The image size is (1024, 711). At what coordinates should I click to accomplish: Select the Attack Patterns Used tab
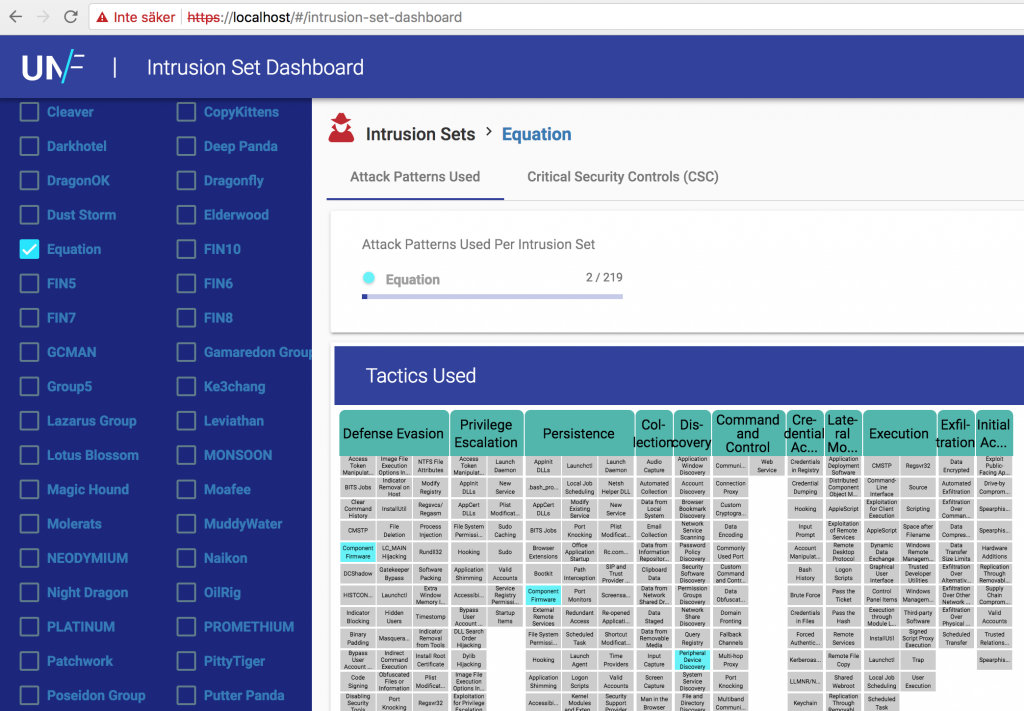point(415,177)
